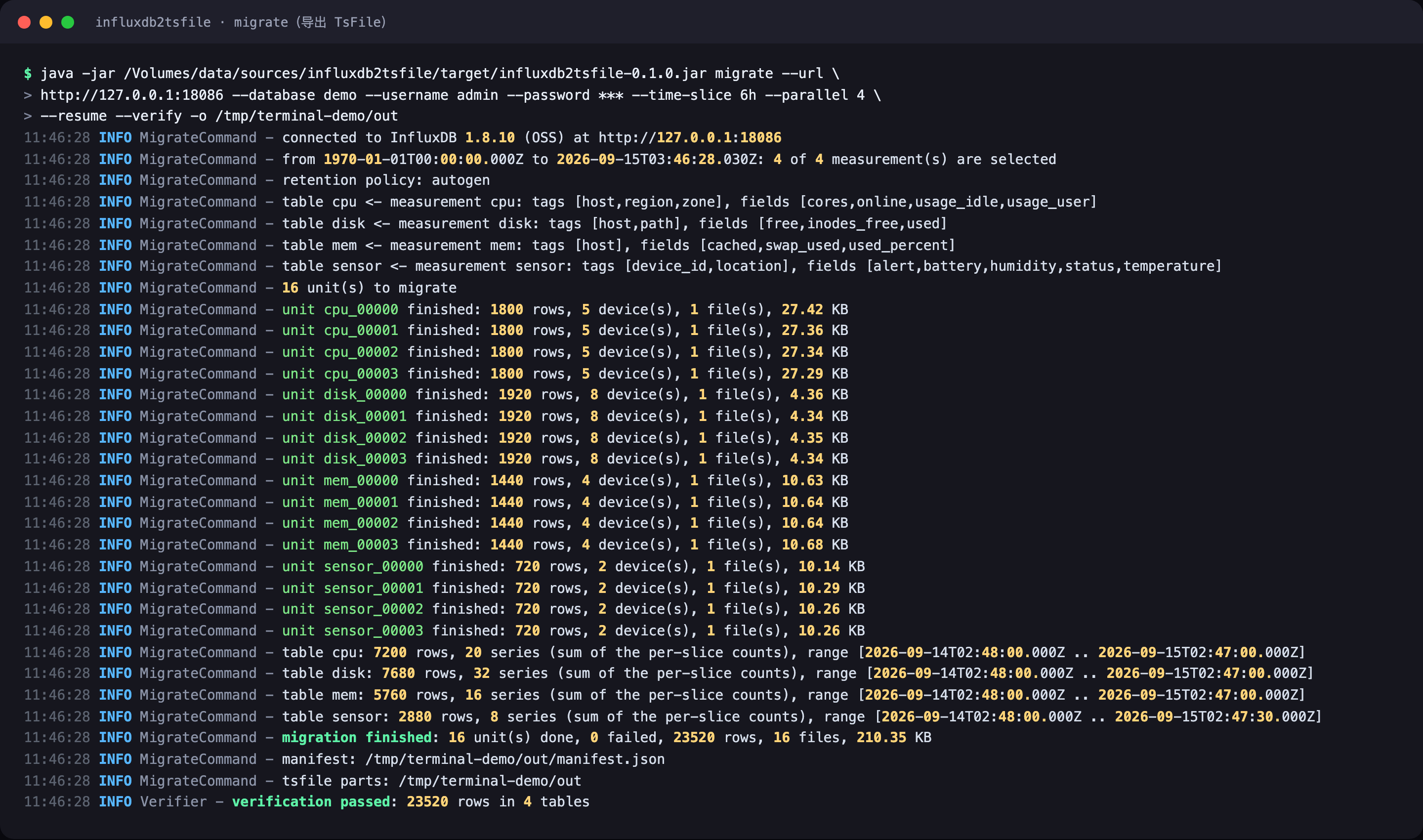Click the mem fields '[cached,swap_used,used_percent]'
This screenshot has width=1423, height=840.
(x=828, y=245)
